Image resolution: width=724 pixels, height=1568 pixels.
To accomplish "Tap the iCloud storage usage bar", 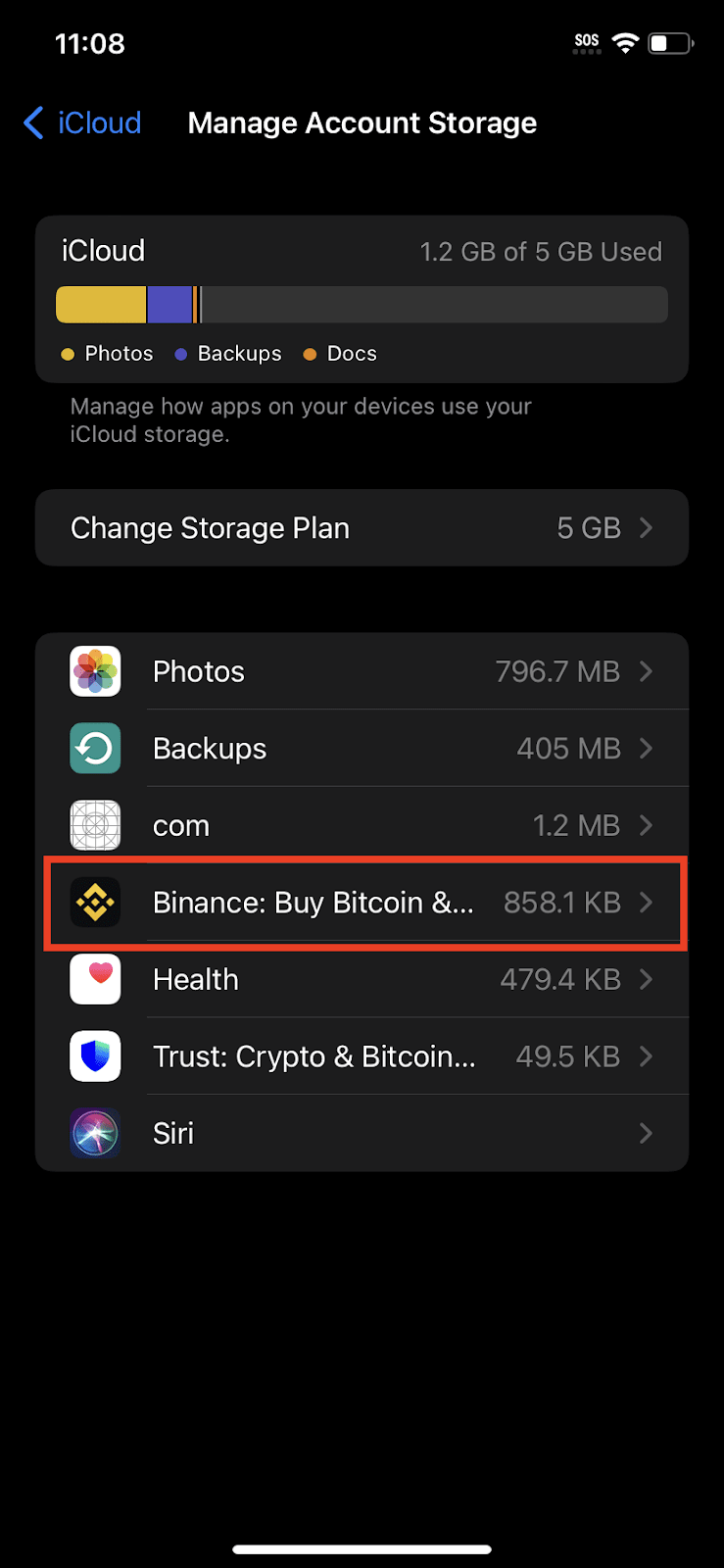I will [362, 304].
